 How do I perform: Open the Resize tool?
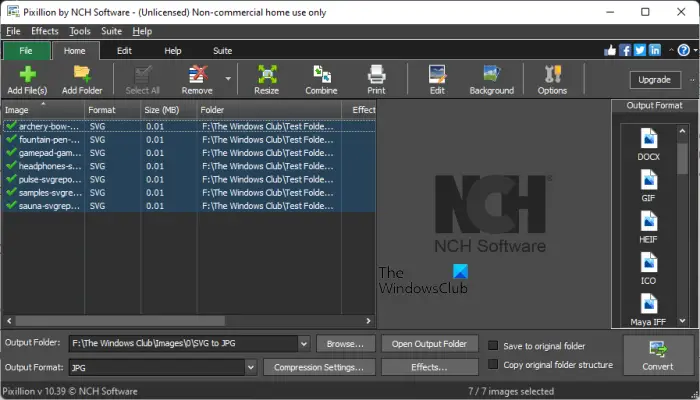[x=267, y=80]
